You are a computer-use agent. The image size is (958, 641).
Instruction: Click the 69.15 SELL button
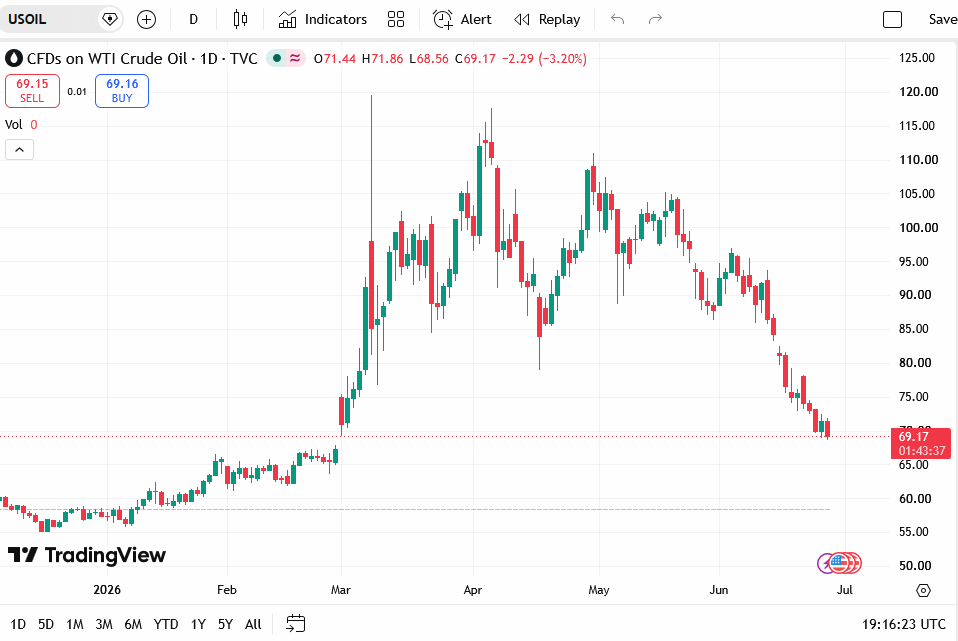pos(32,90)
